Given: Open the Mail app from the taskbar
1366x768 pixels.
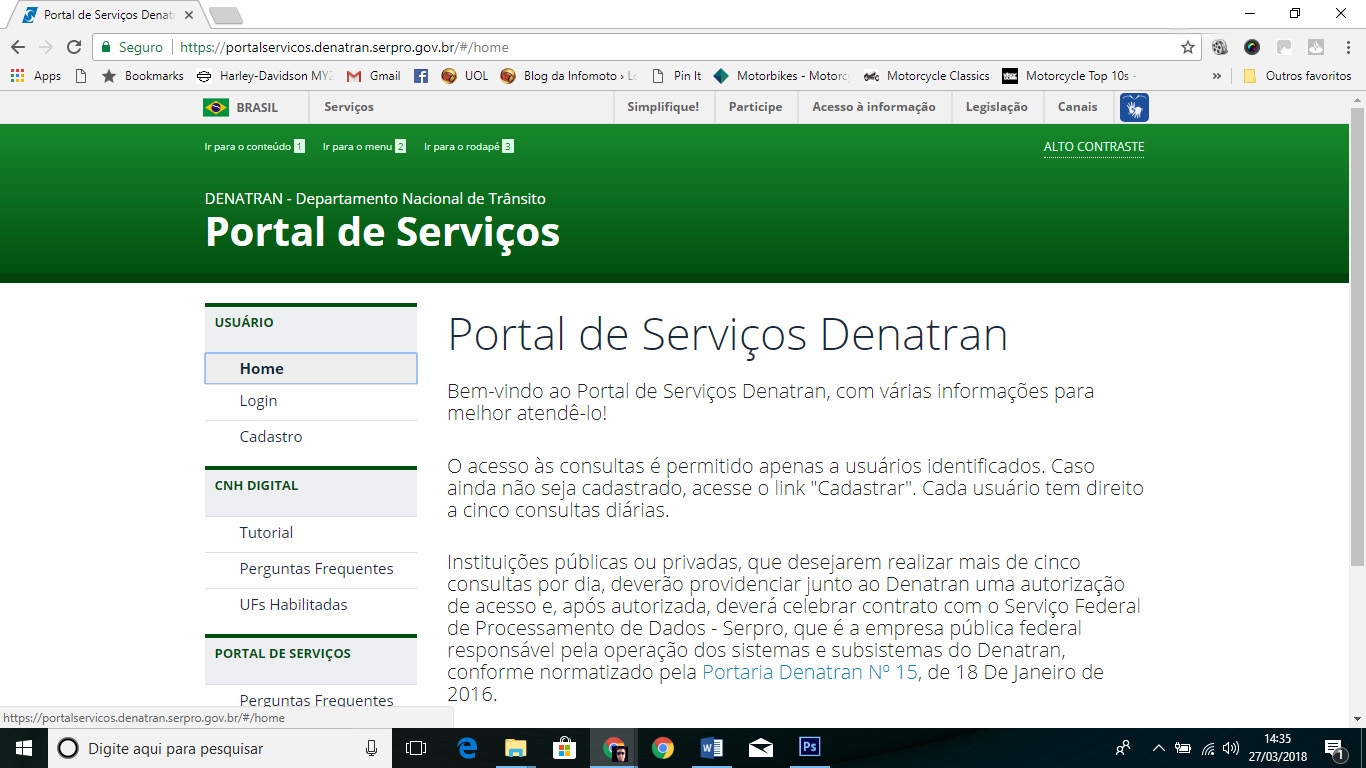Looking at the screenshot, I should [x=761, y=747].
